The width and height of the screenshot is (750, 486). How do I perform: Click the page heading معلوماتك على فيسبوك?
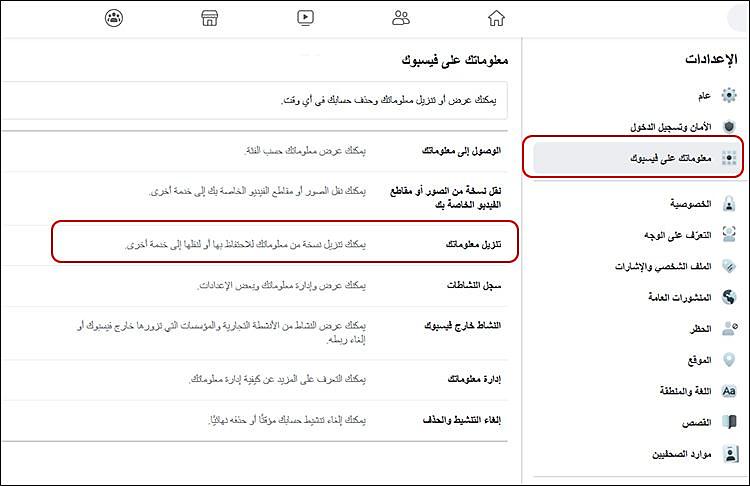click(454, 60)
